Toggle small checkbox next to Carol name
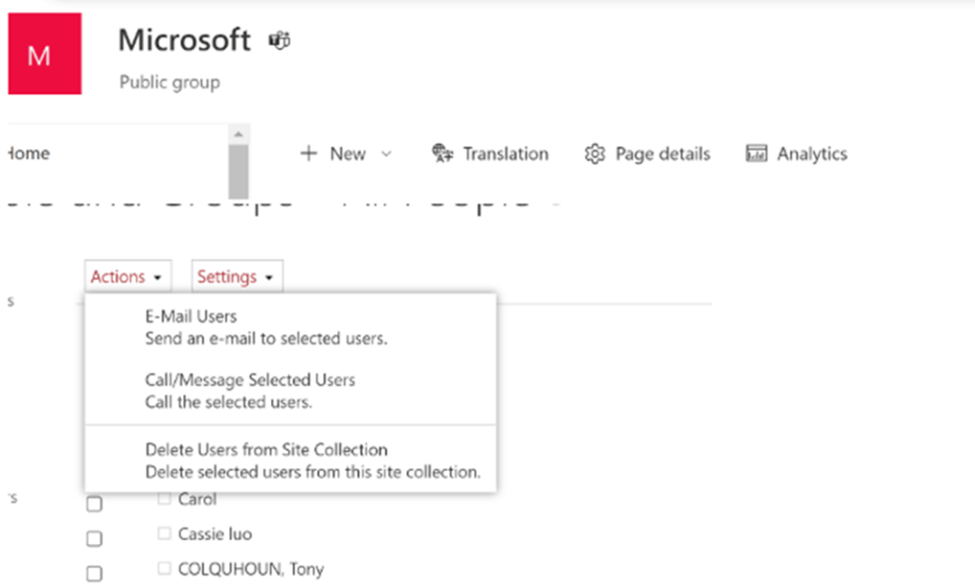 point(164,498)
